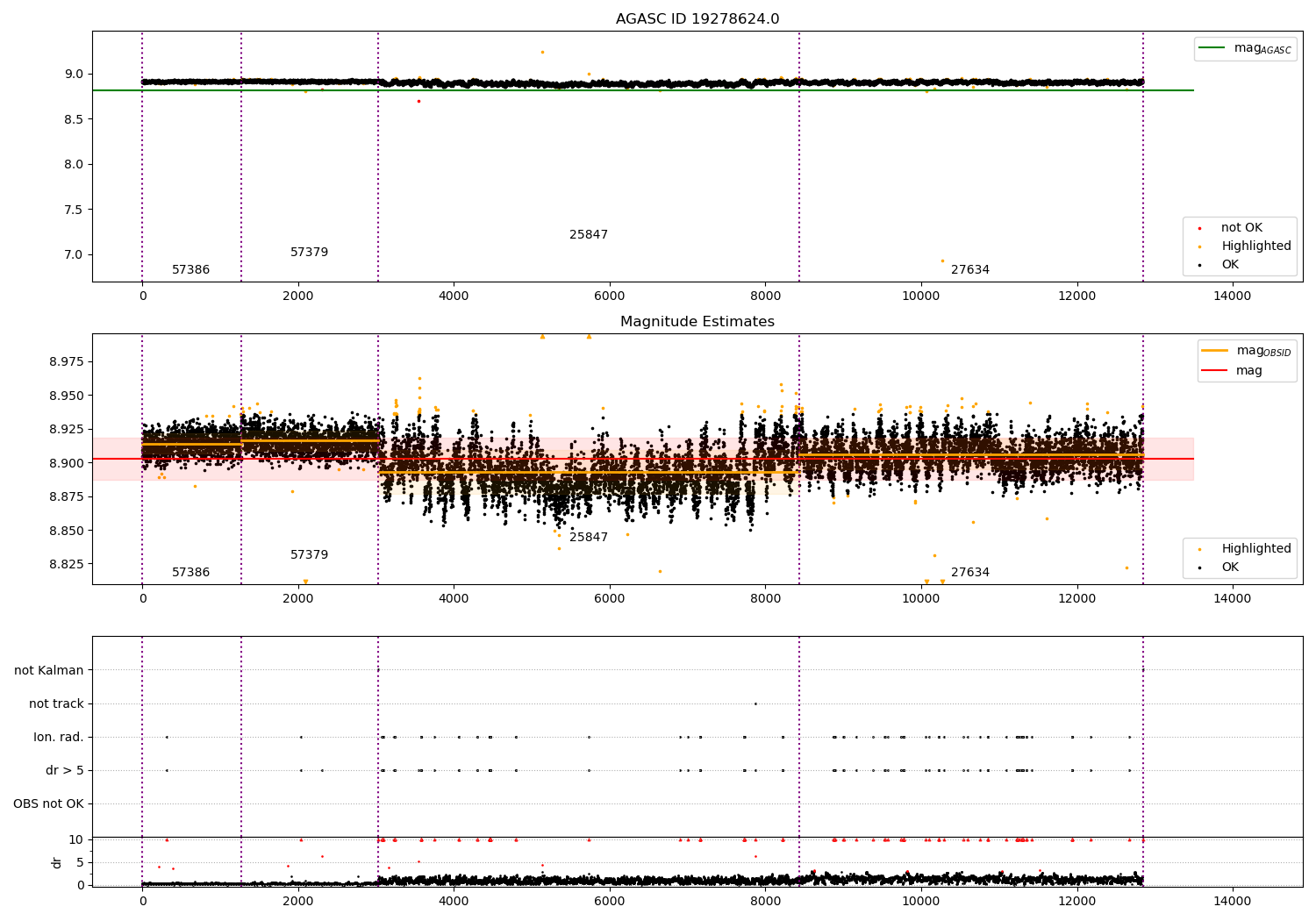Click the "8.850" y-axis tick label
The height and width of the screenshot is (921, 1316).
pos(67,531)
